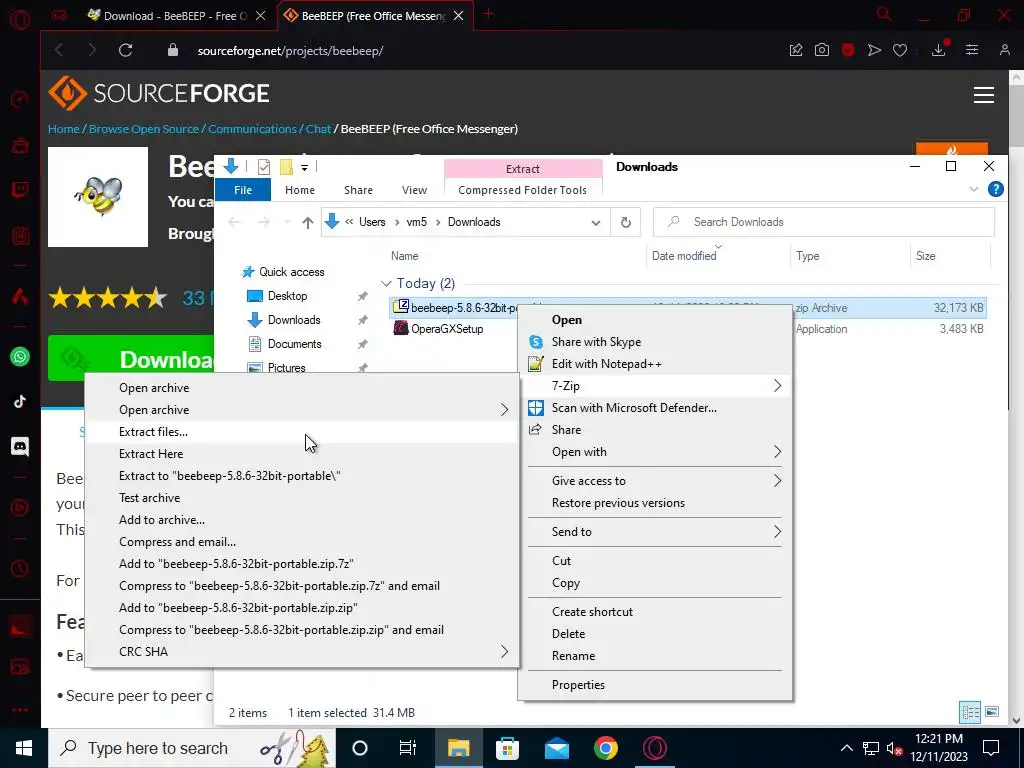Open the Explorer View ribbon tab

(x=414, y=190)
